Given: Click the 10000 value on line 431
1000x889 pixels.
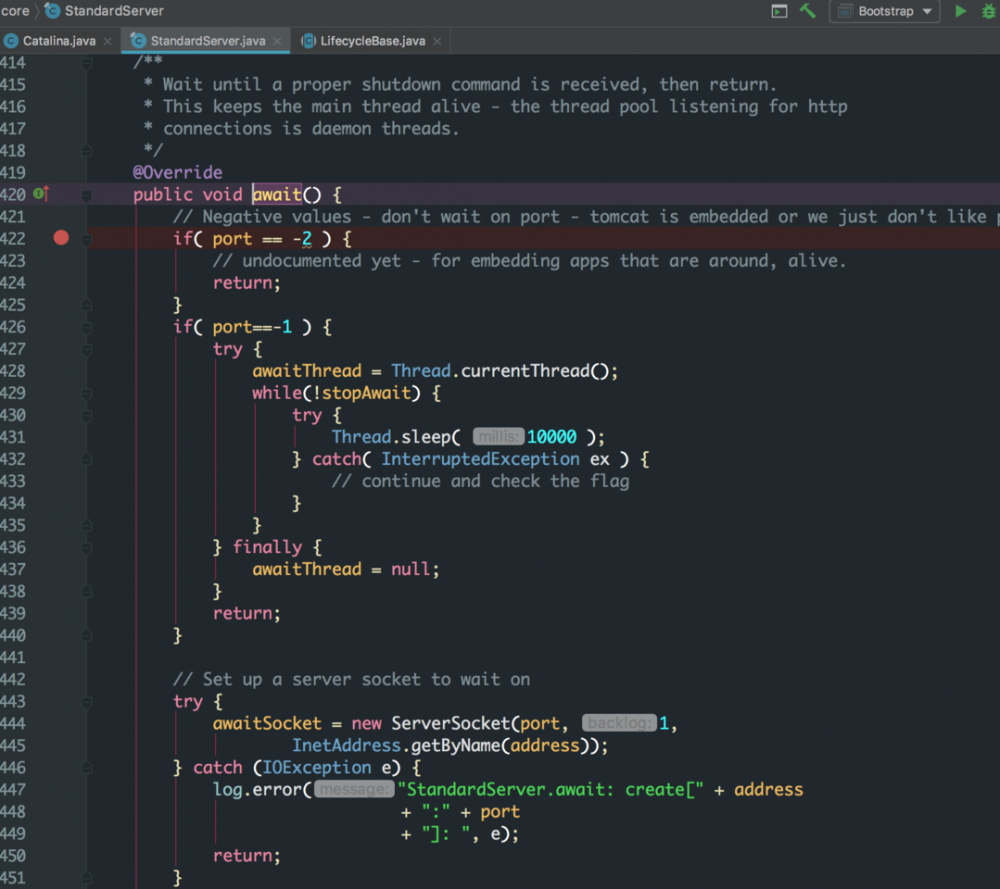Looking at the screenshot, I should point(552,437).
